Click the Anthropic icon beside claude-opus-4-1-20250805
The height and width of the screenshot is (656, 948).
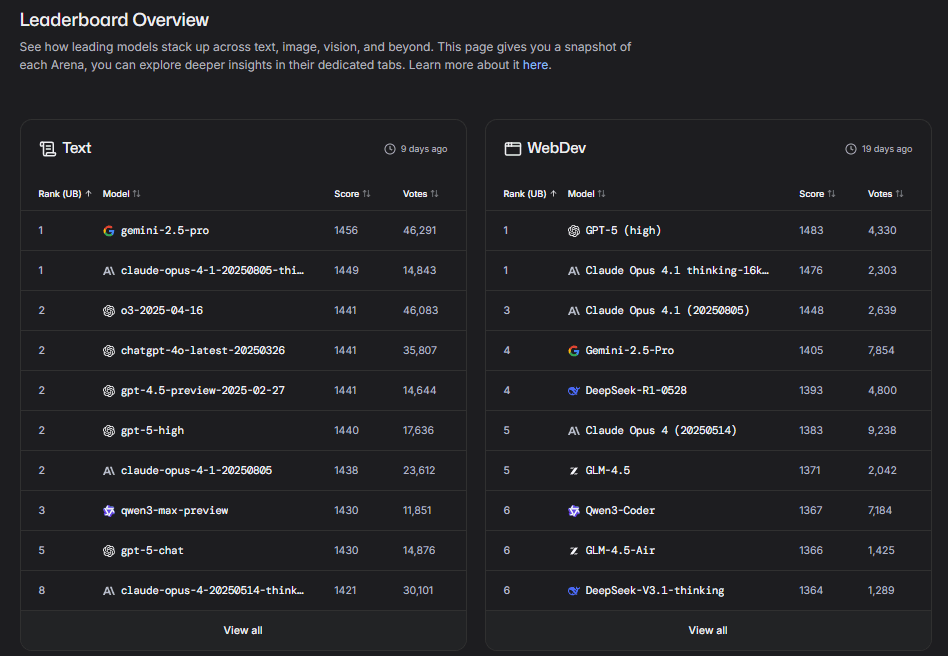coord(109,470)
